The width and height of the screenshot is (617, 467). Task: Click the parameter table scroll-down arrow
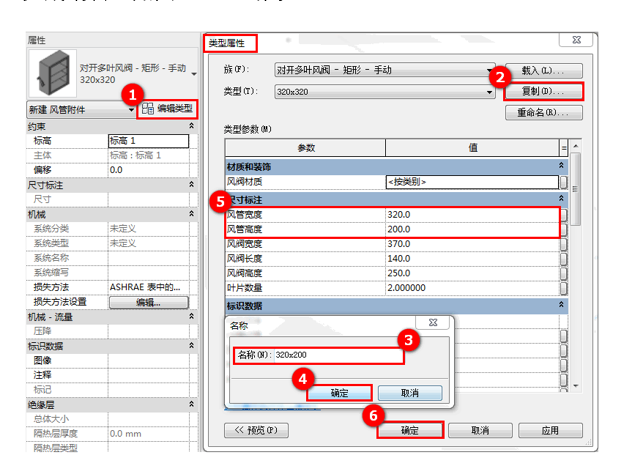tap(575, 386)
